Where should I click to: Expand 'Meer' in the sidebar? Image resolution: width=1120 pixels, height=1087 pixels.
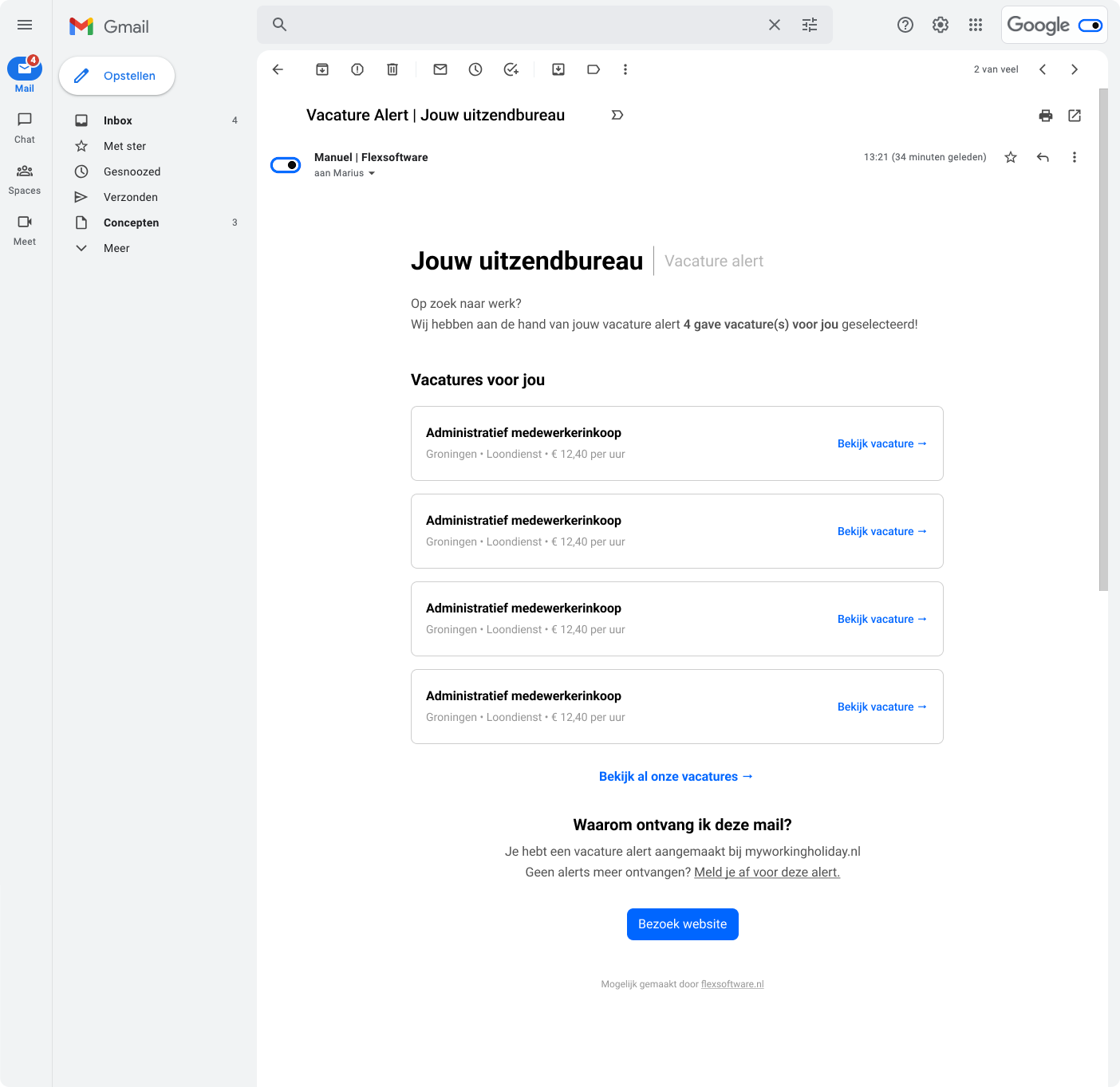pyautogui.click(x=116, y=248)
